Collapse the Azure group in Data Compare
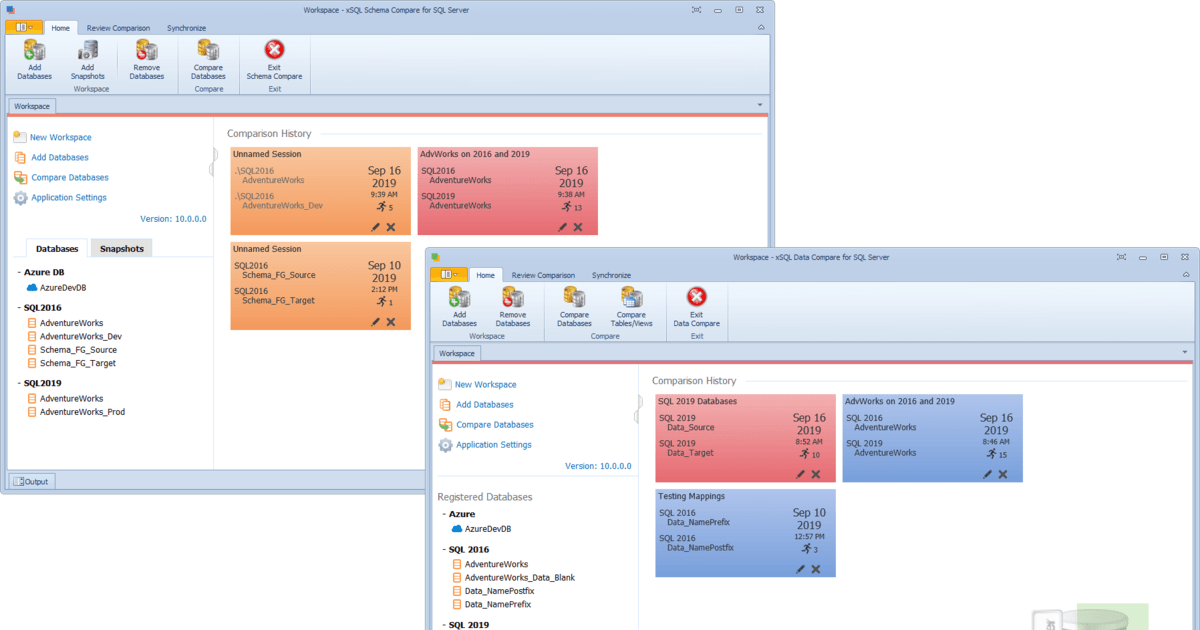1200x630 pixels. 444,514
